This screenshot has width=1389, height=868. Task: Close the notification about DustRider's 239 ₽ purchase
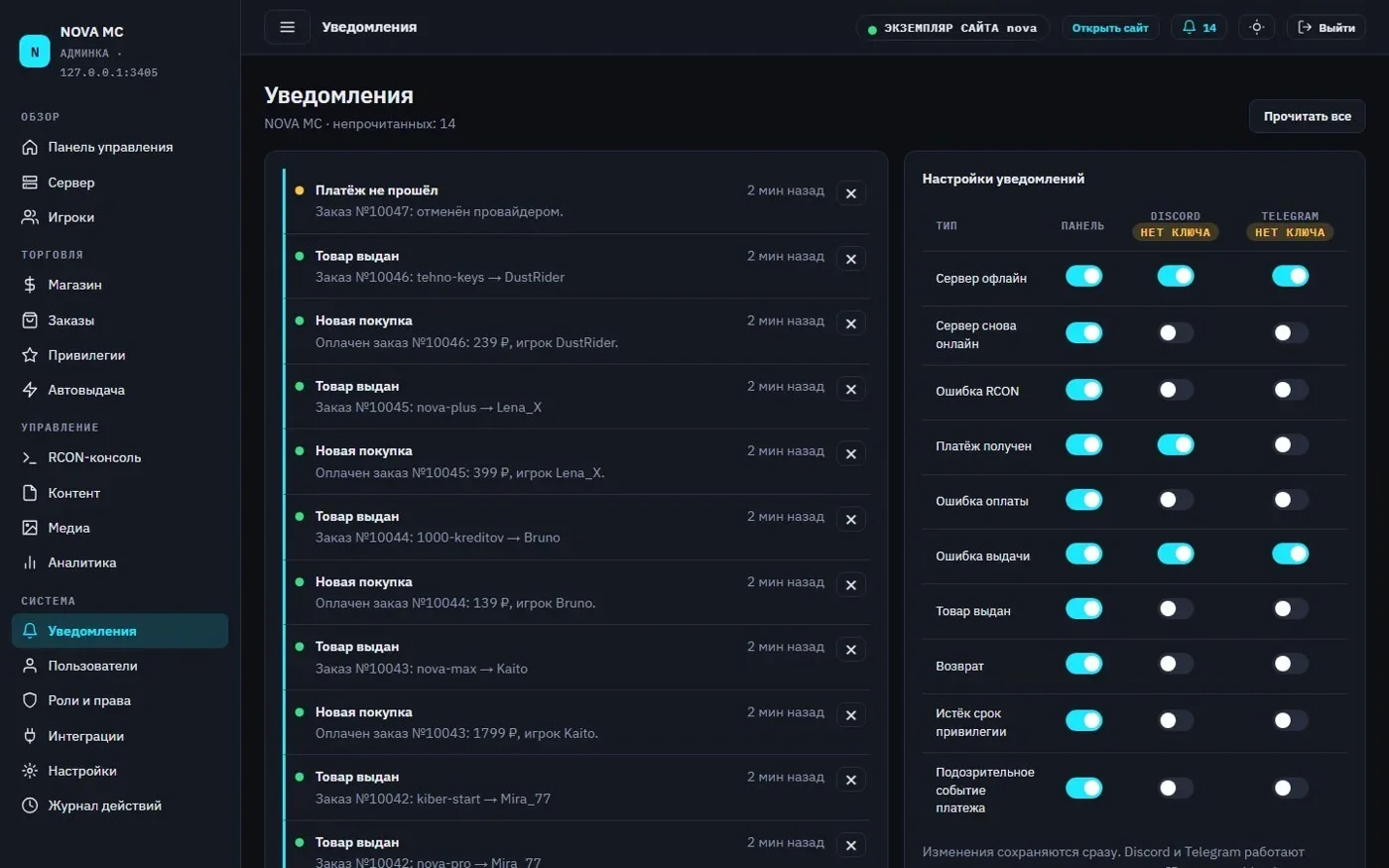[851, 323]
